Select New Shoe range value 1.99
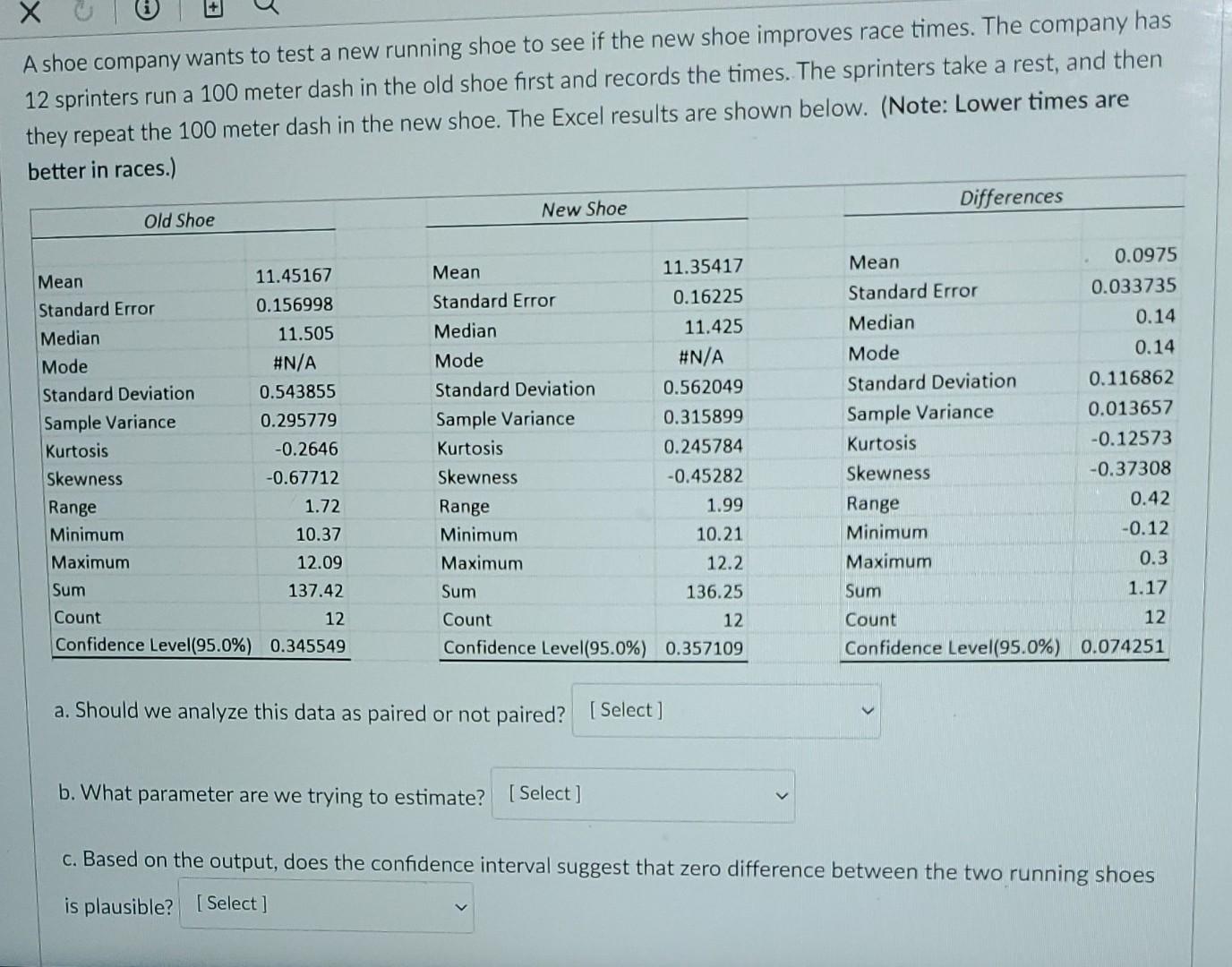 click(724, 505)
